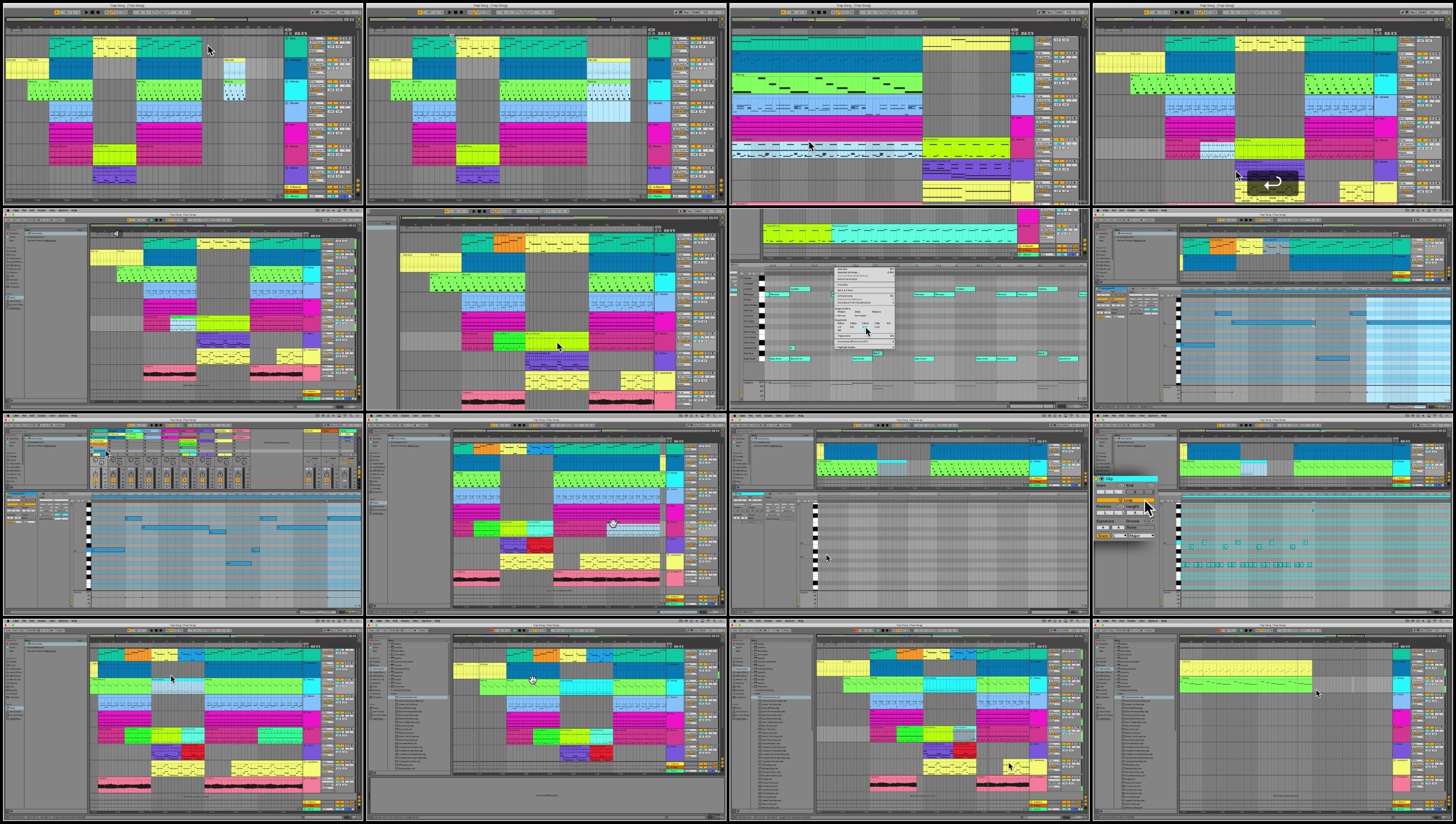The height and width of the screenshot is (824, 1456).
Task: Click the Set button next to Start
Action: 1120,486
